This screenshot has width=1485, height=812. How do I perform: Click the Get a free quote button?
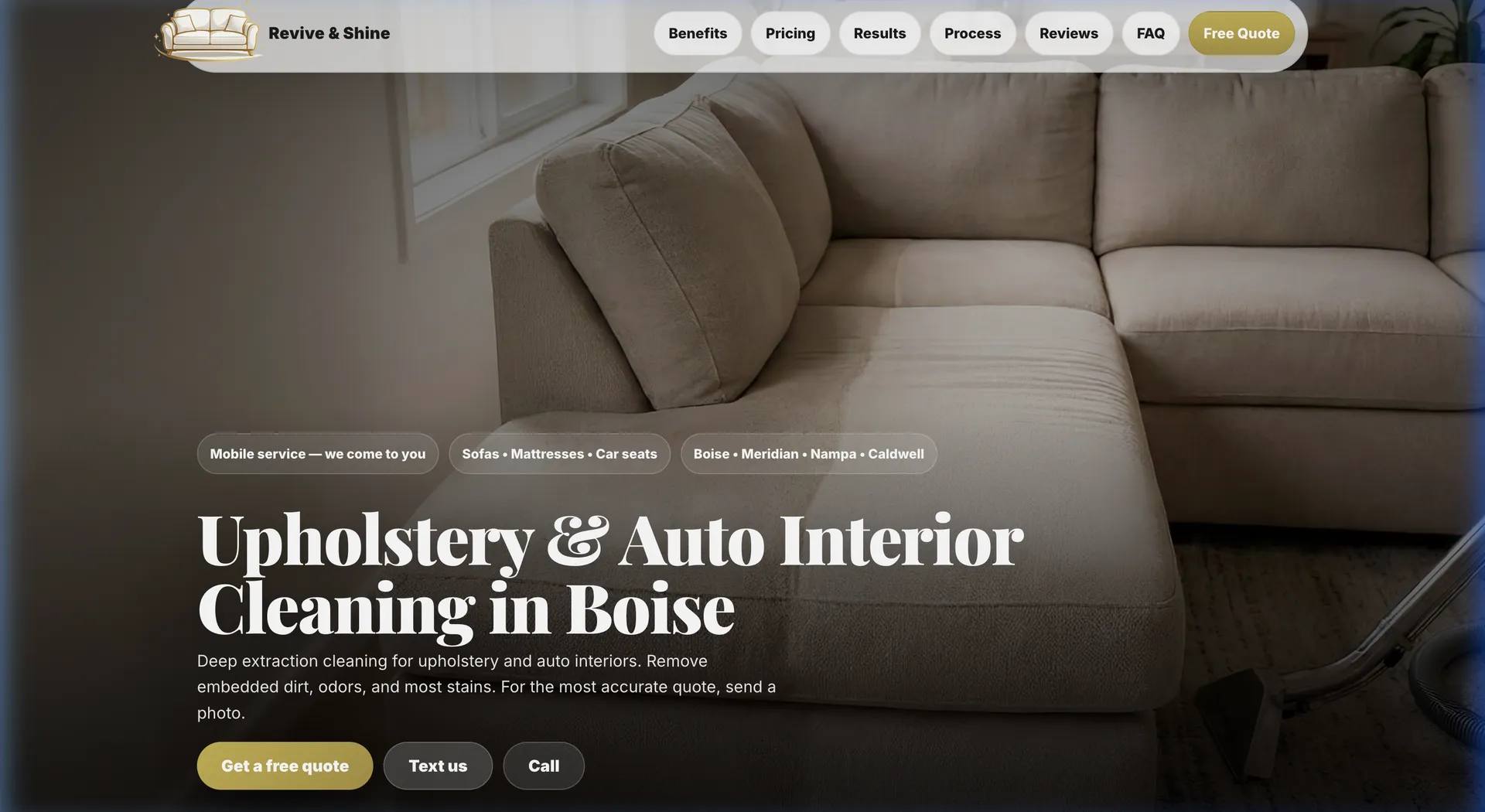pyautogui.click(x=285, y=766)
